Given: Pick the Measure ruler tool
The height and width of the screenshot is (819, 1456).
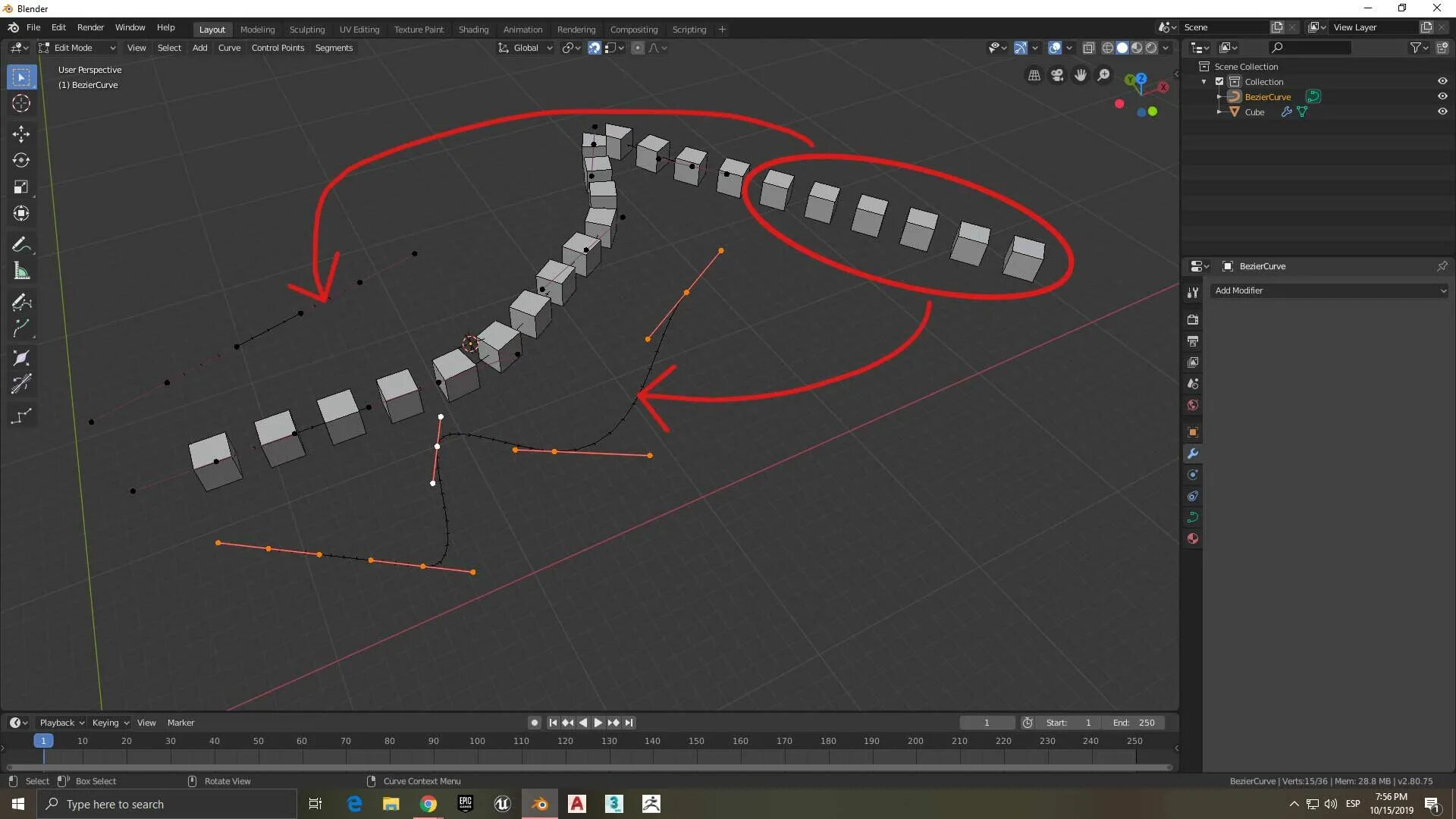Looking at the screenshot, I should tap(21, 271).
